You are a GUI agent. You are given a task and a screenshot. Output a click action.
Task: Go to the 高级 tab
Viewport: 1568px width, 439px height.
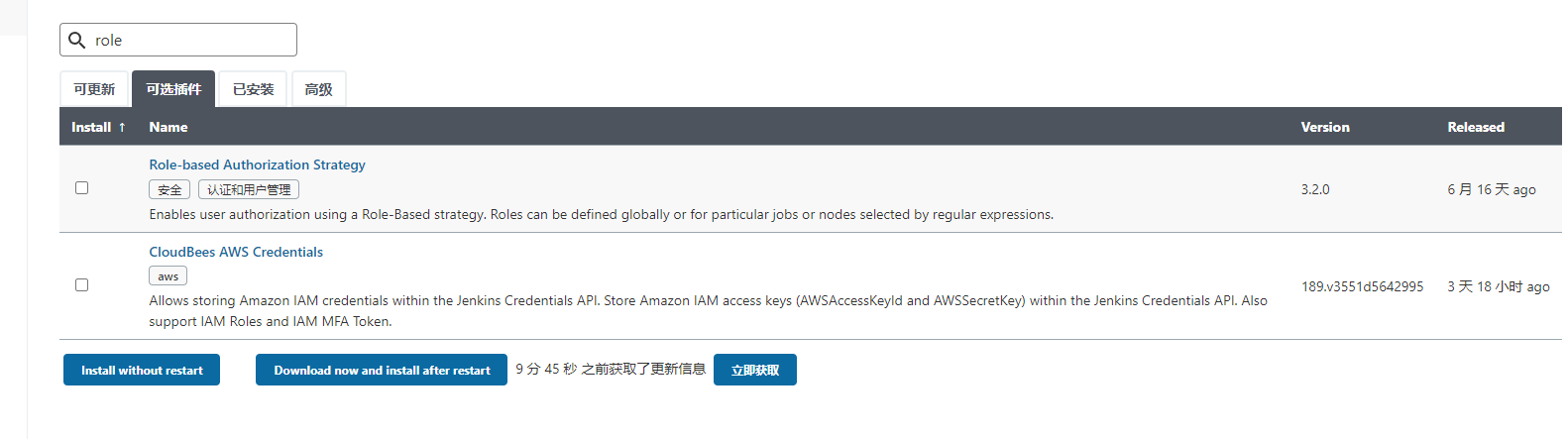(x=318, y=89)
